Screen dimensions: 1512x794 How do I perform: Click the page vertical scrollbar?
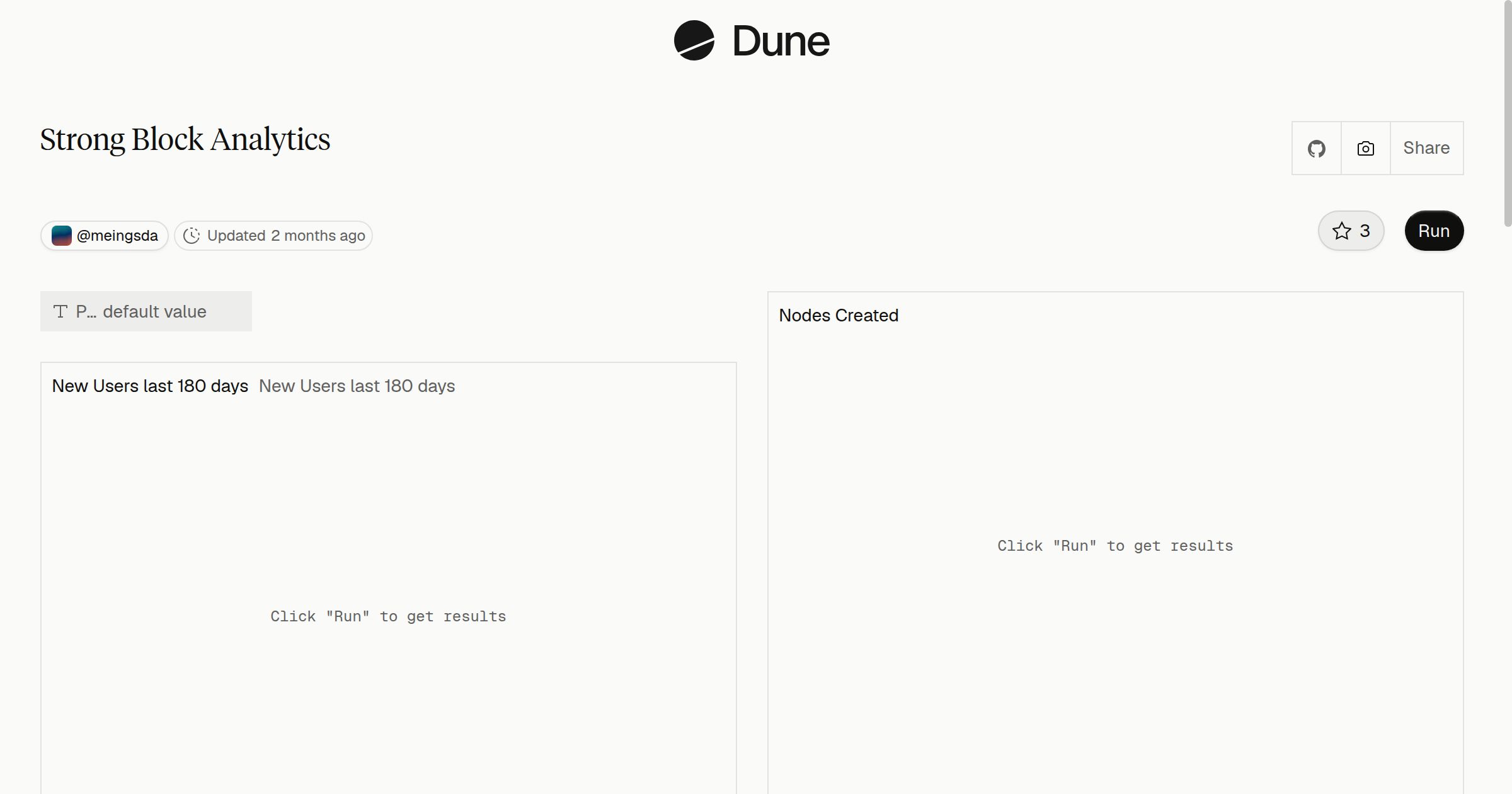point(1508,113)
